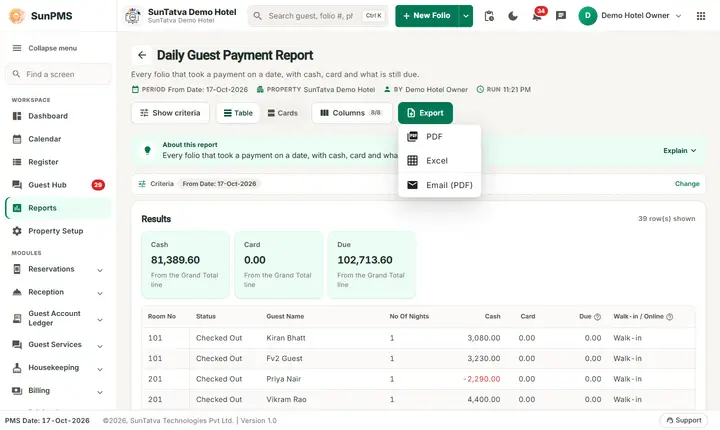This screenshot has width=720, height=430.
Task: Click the Card 0.00 summary card
Action: pyautogui.click(x=279, y=265)
